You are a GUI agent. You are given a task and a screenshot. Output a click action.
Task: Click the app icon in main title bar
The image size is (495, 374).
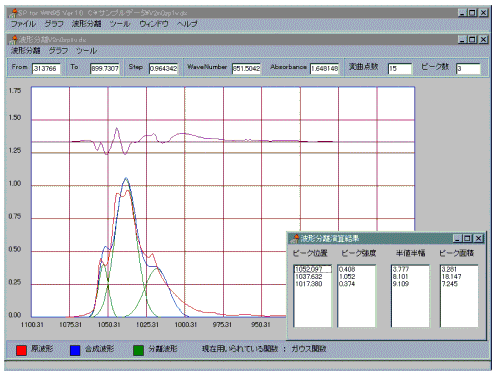(14, 13)
